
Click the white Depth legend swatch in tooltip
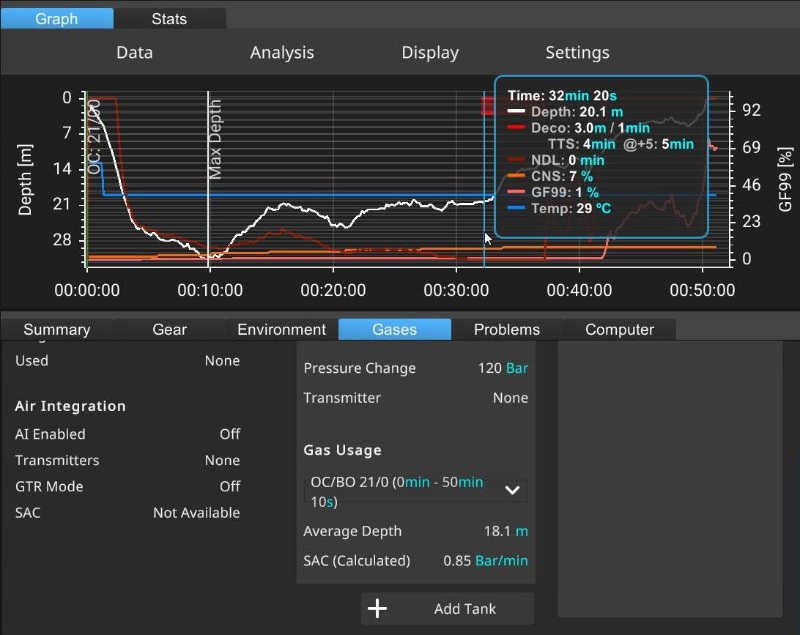point(516,111)
